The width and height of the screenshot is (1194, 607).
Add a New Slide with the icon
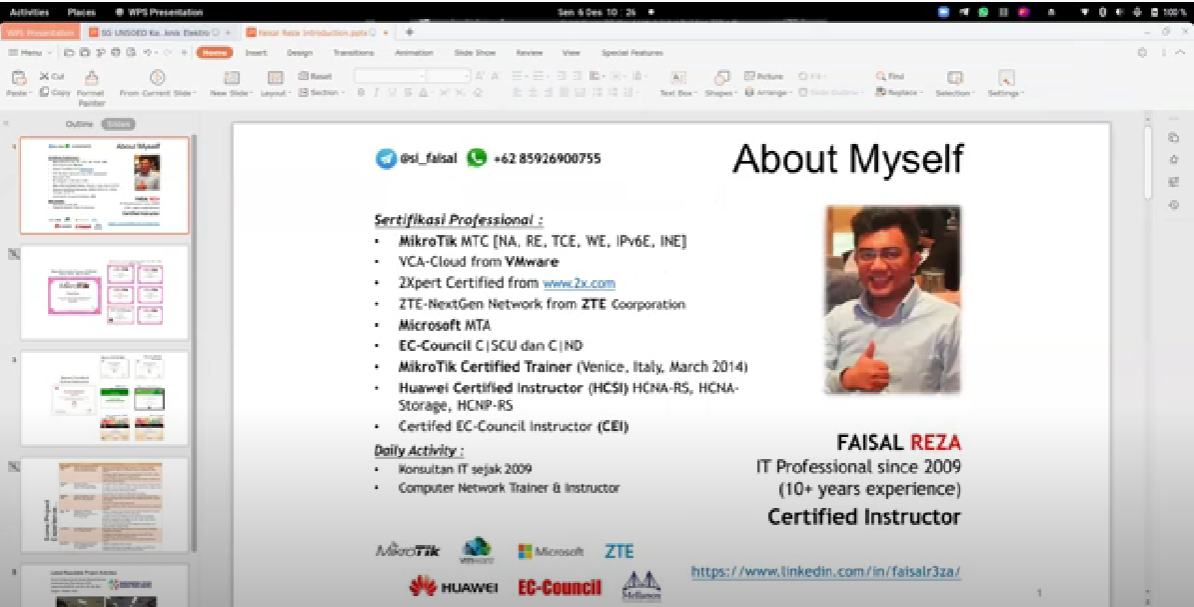point(231,78)
